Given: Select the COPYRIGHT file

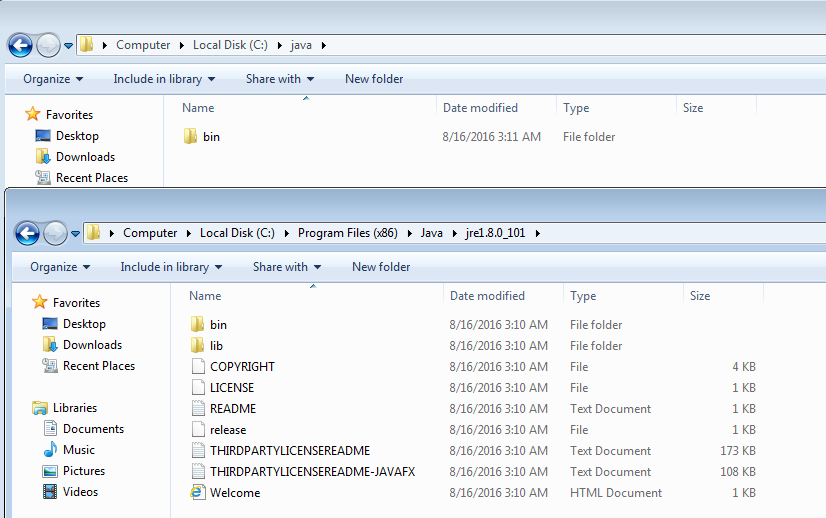Looking at the screenshot, I should [x=242, y=367].
